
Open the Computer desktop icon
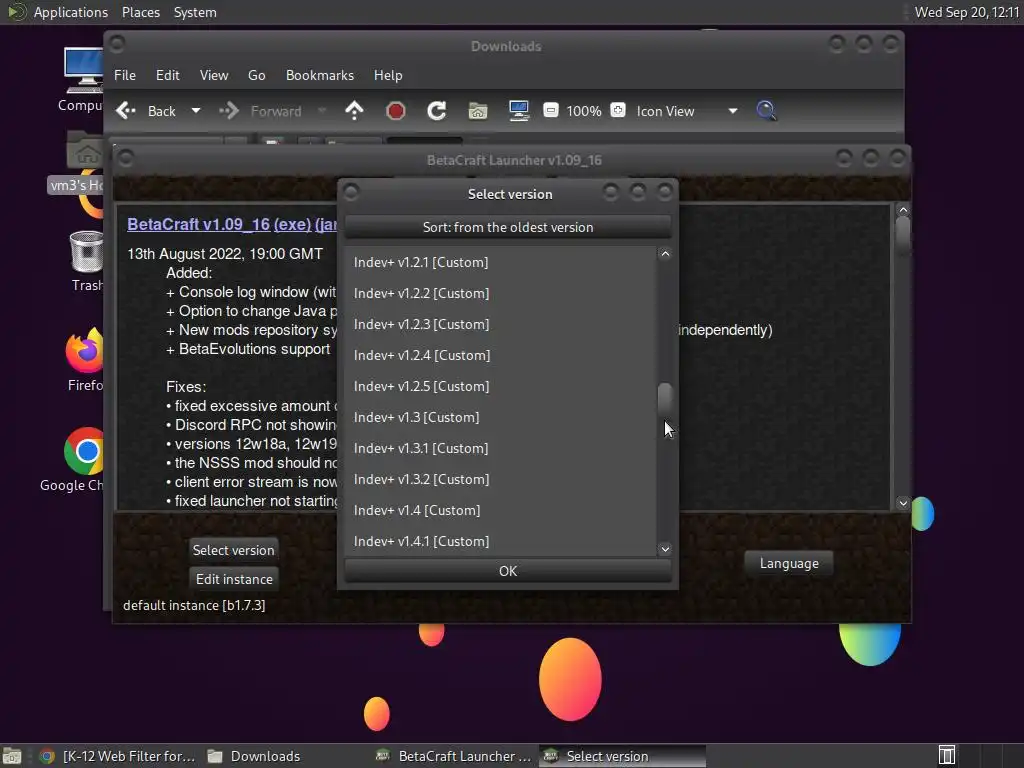click(82, 80)
